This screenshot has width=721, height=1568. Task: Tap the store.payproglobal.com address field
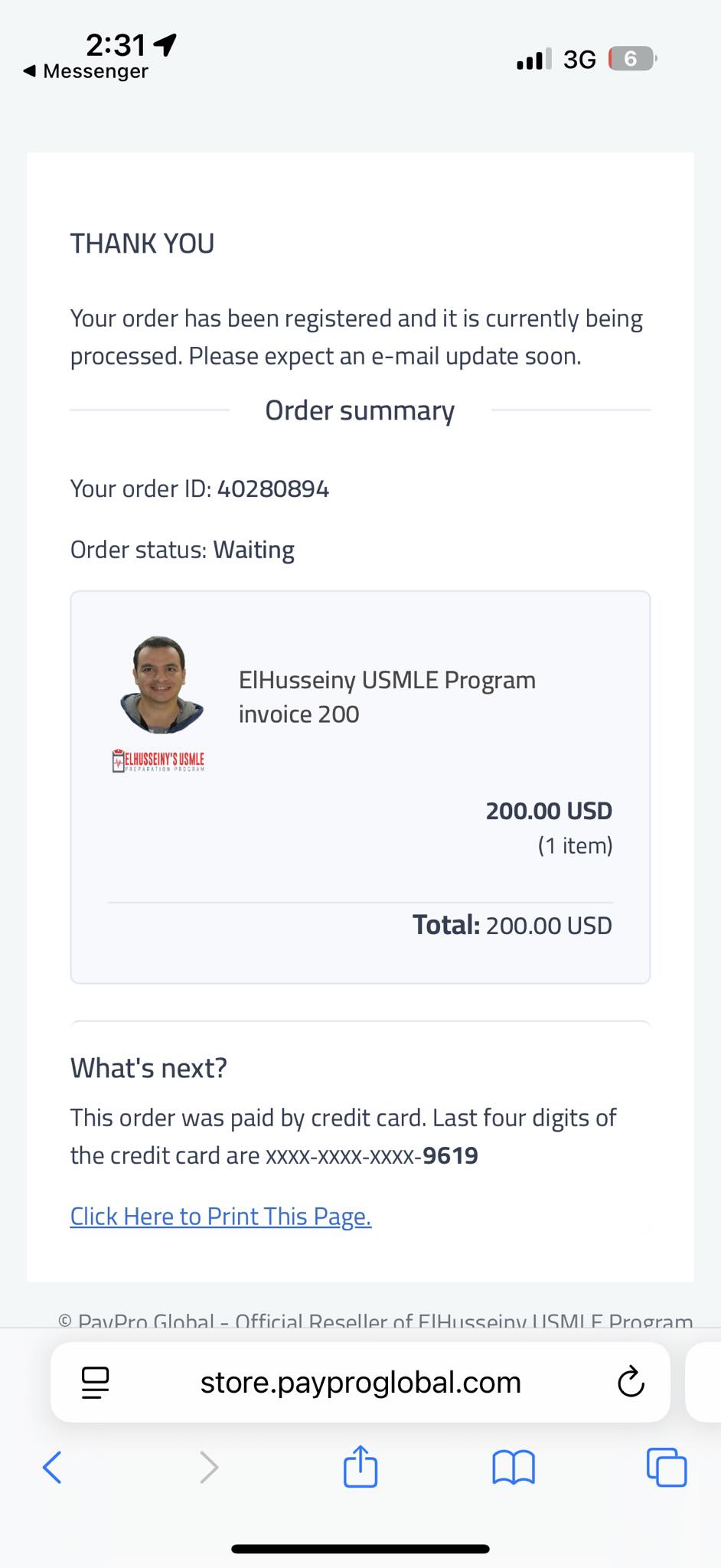(360, 1382)
